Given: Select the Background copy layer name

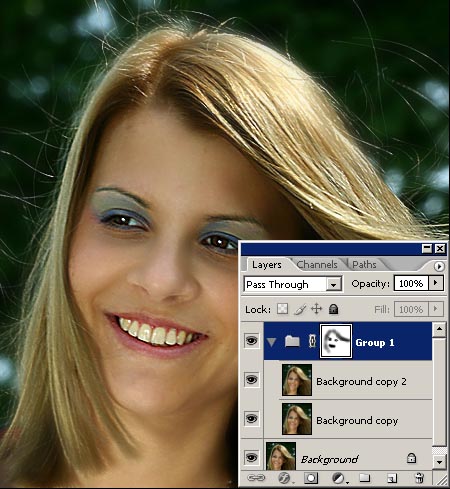Looking at the screenshot, I should [357, 421].
